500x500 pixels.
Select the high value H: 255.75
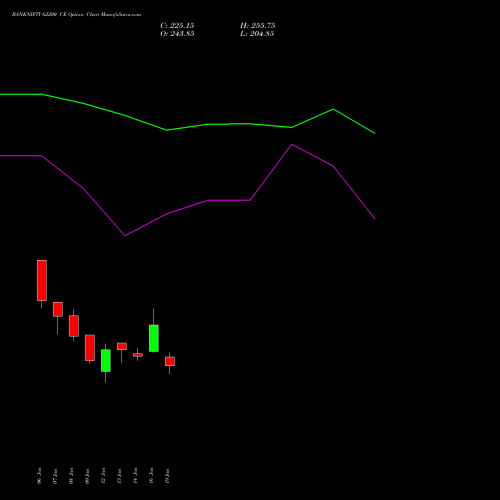point(258,26)
